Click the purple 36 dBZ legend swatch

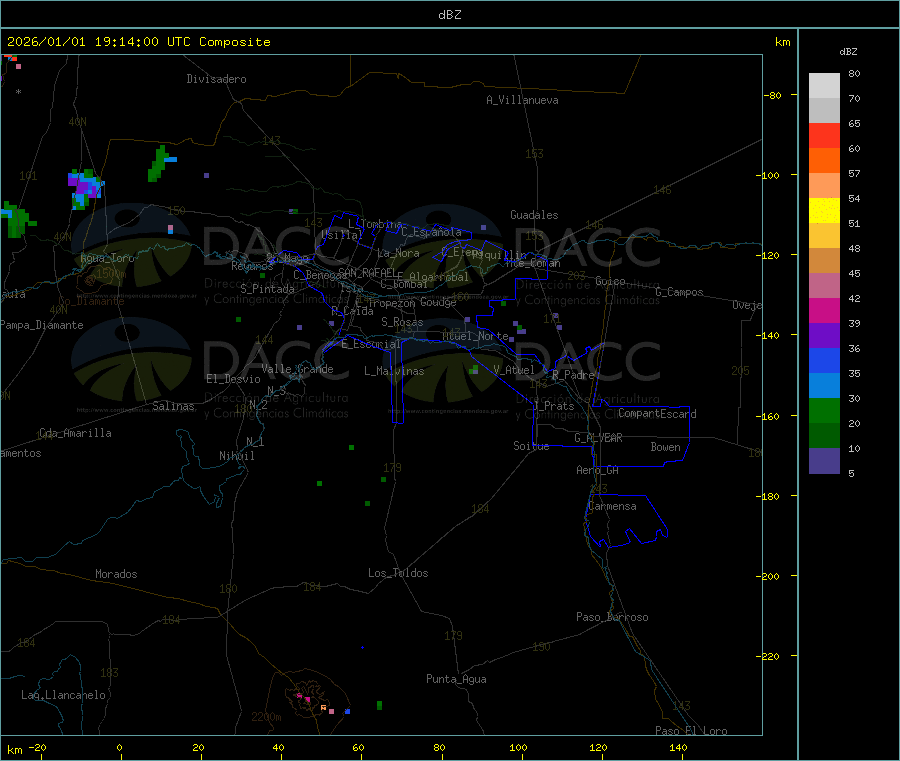(824, 335)
